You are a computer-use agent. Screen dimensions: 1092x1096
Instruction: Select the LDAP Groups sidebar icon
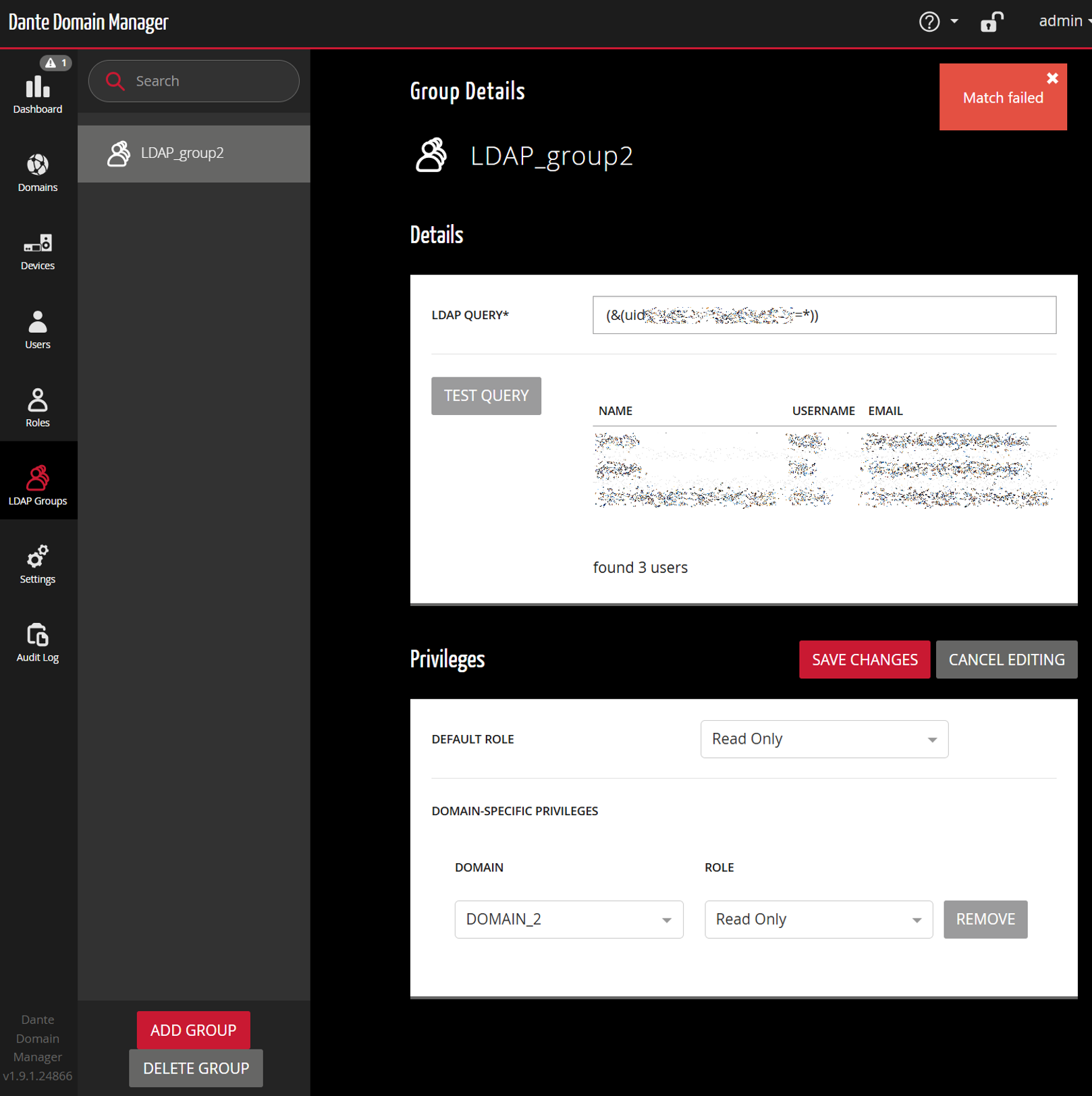coord(38,477)
